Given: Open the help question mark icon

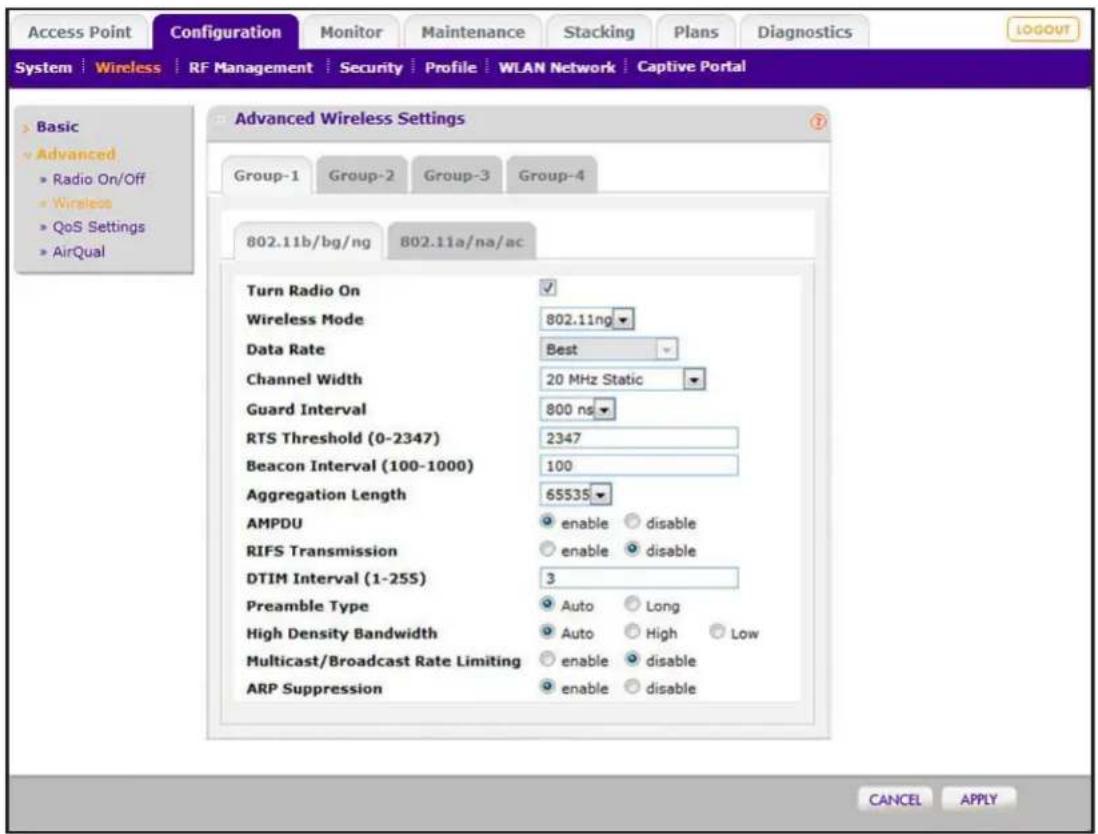Looking at the screenshot, I should pos(817,122).
